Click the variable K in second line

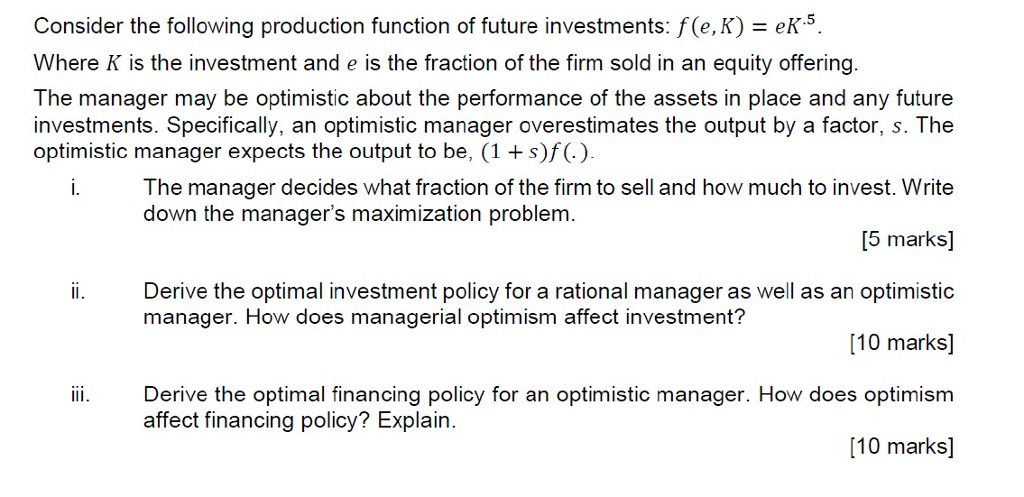[113, 63]
